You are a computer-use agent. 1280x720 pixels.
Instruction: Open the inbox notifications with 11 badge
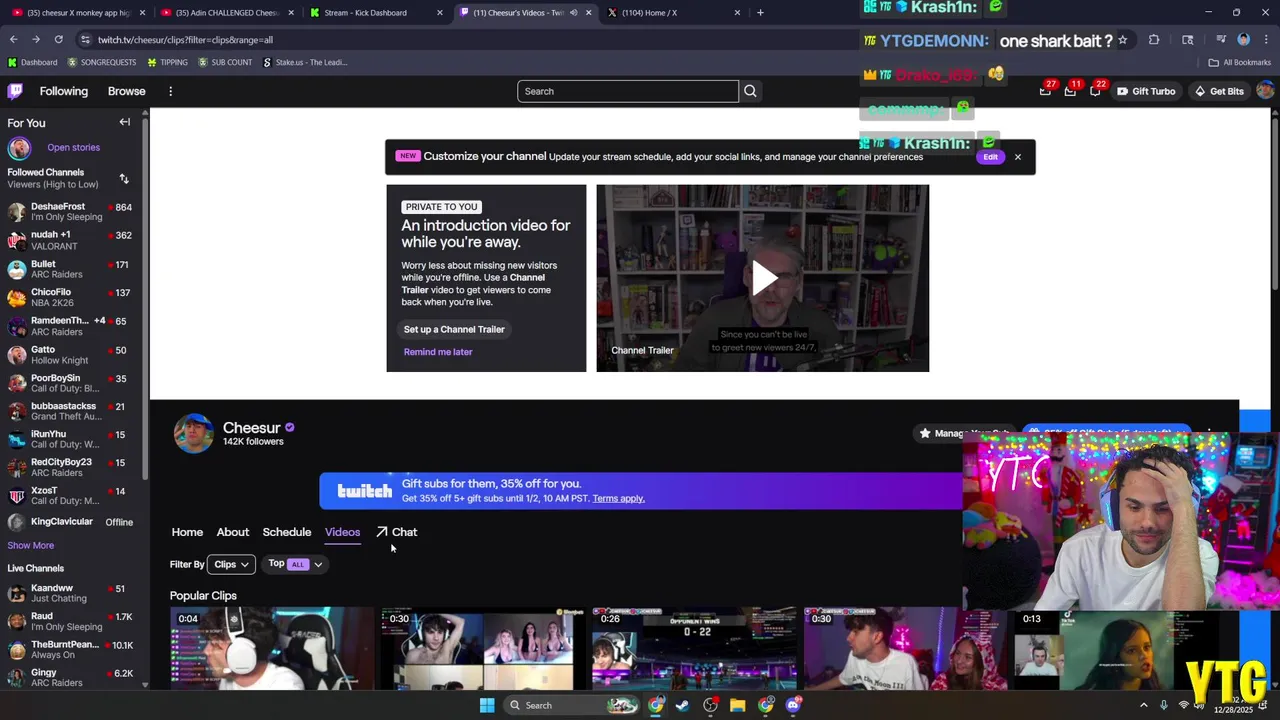click(1070, 91)
